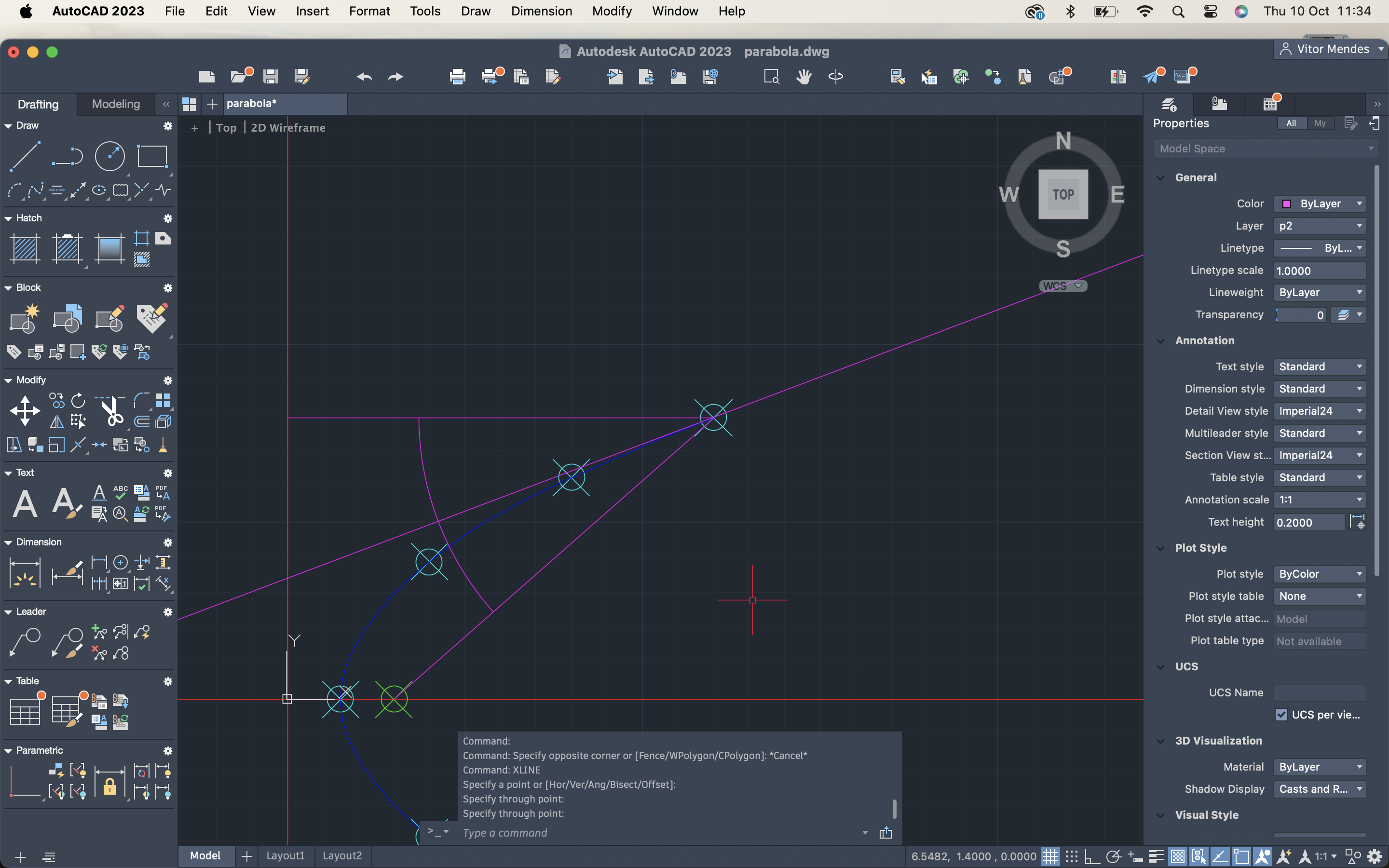Open the Annotation scale 1:1 dropdown
This screenshot has height=868, width=1389.
tap(1319, 500)
